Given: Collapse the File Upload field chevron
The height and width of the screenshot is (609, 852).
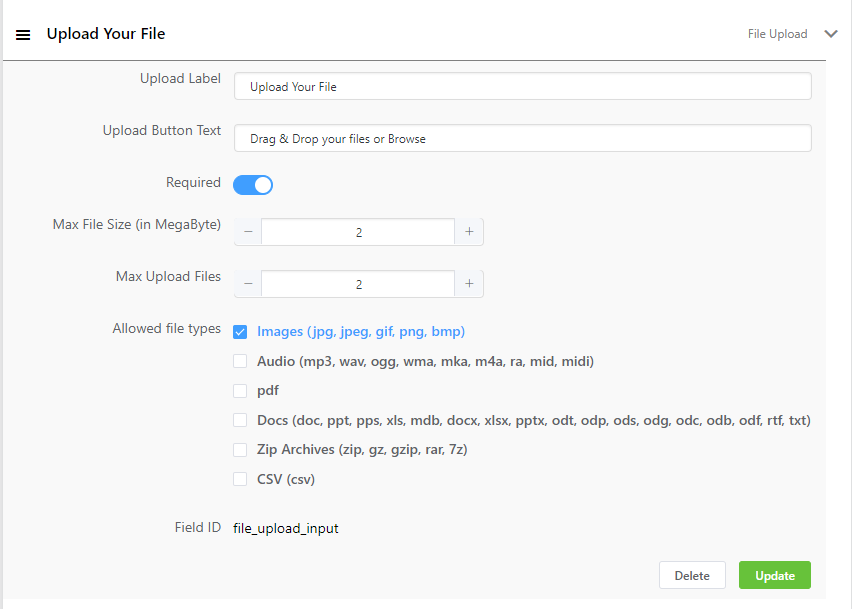Looking at the screenshot, I should [830, 34].
